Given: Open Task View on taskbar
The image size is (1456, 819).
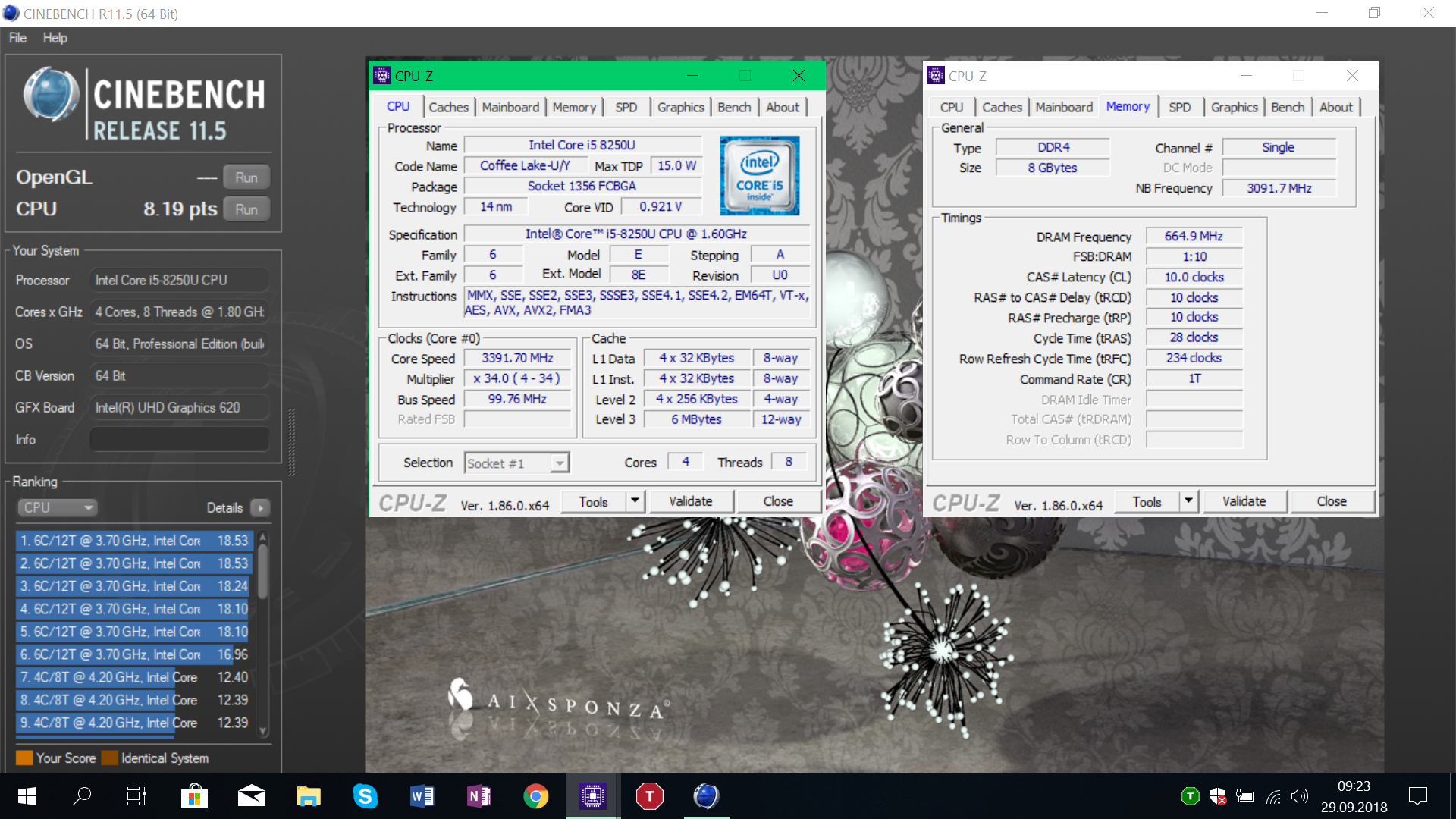Looking at the screenshot, I should pos(136,796).
